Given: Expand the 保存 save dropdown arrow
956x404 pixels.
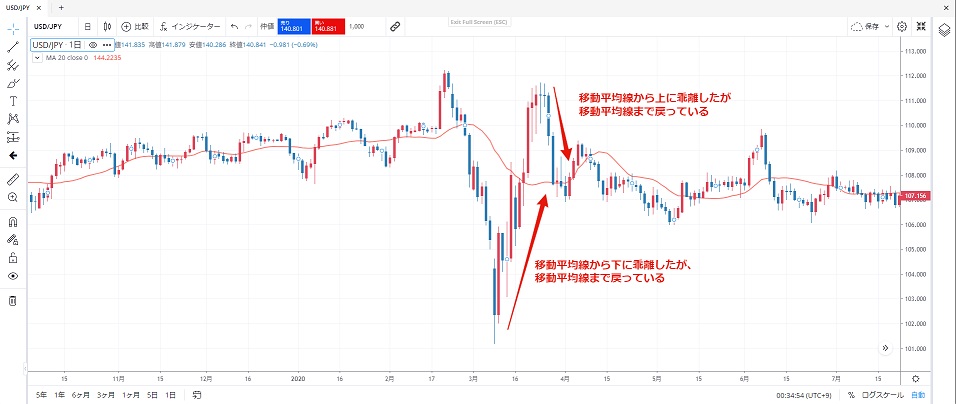Looking at the screenshot, I should [x=887, y=26].
